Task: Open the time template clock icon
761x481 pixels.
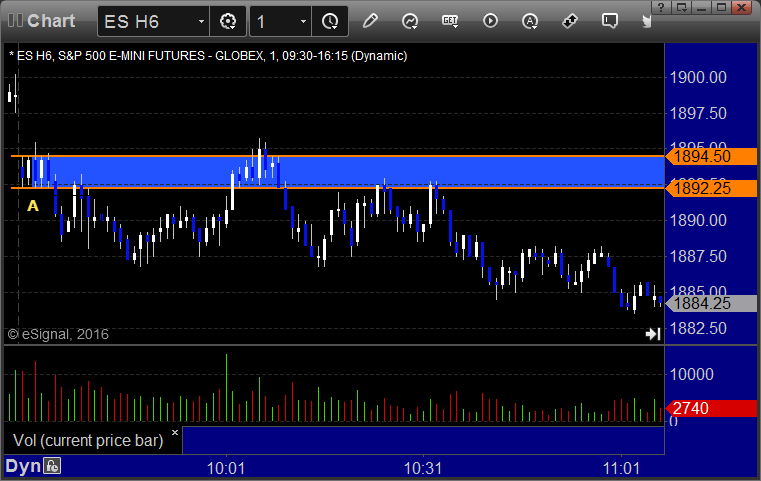Action: point(330,21)
